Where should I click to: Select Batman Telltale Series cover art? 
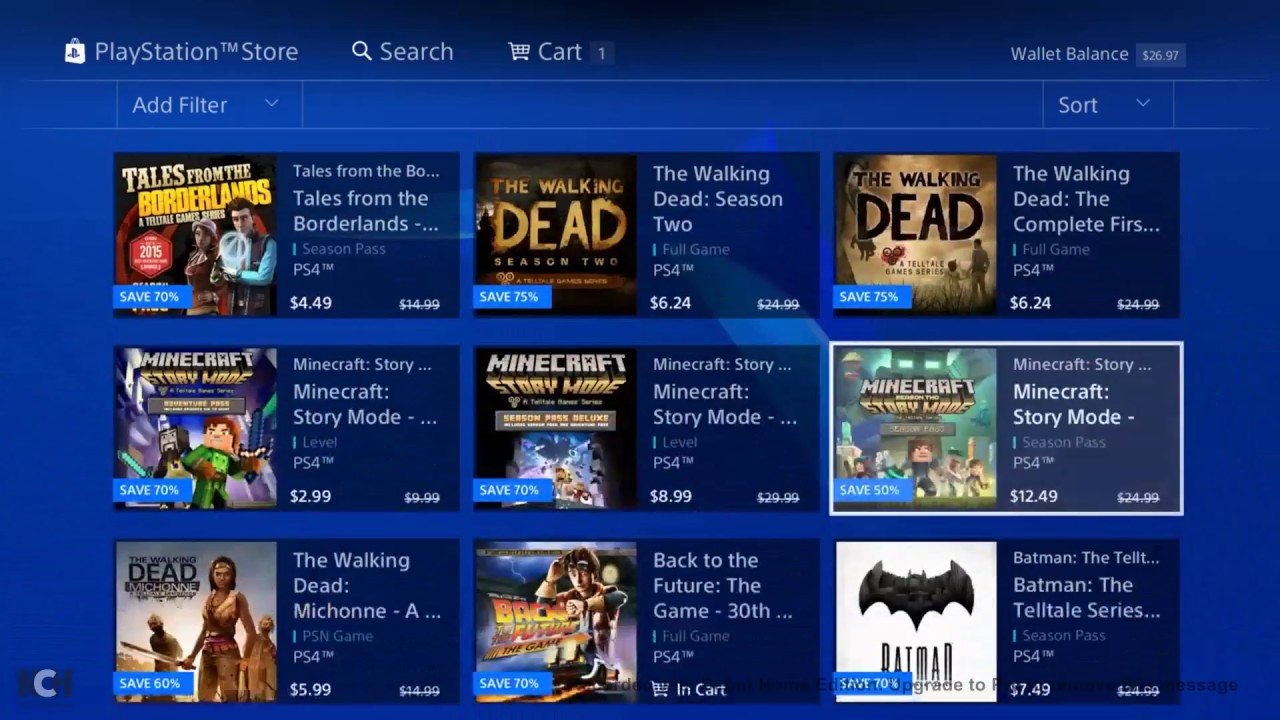tap(916, 621)
